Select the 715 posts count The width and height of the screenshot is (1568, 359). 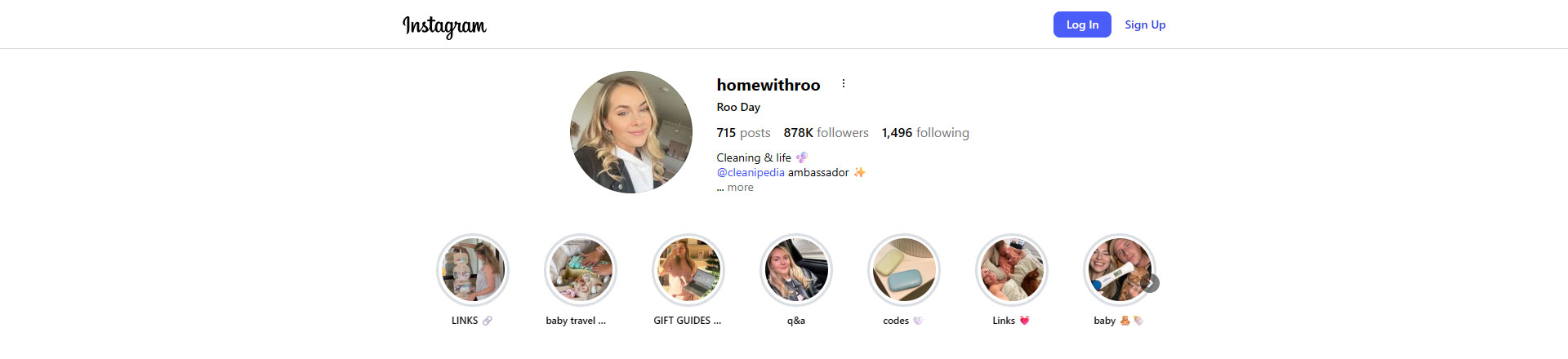point(743,133)
